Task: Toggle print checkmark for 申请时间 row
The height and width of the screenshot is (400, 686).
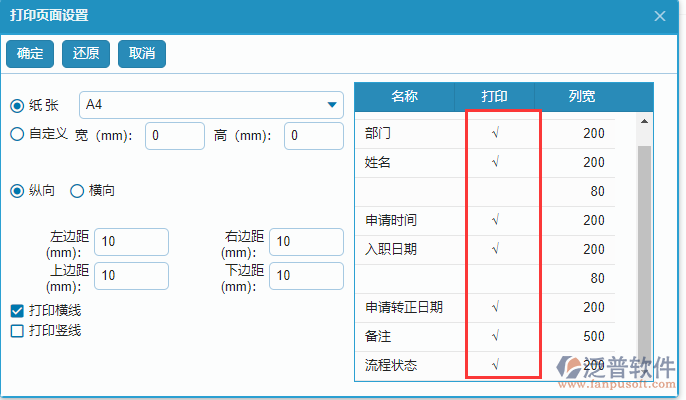Action: pyautogui.click(x=495, y=220)
